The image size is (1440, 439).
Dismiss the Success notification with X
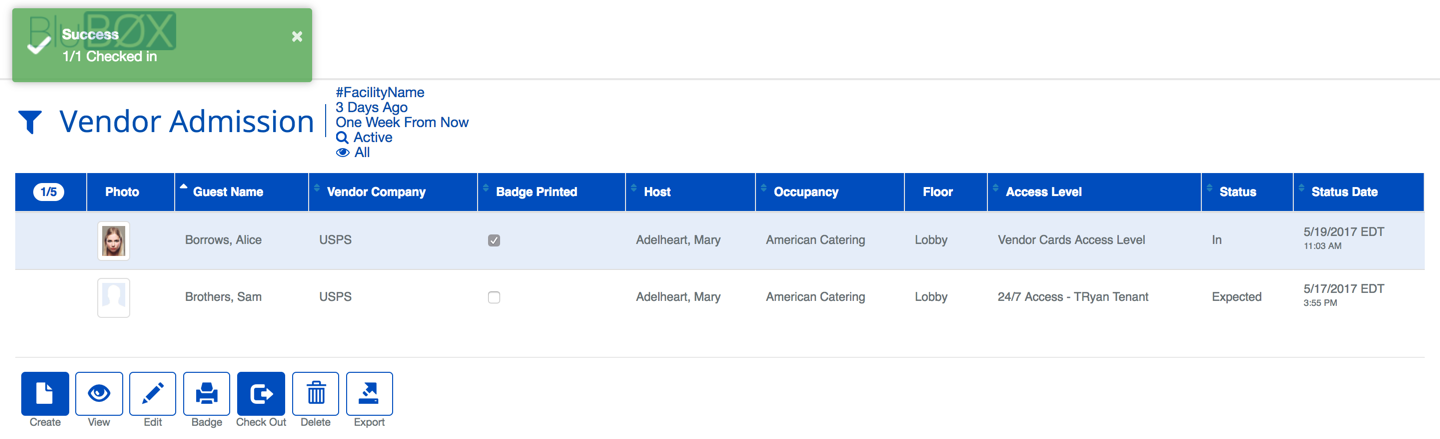(297, 36)
